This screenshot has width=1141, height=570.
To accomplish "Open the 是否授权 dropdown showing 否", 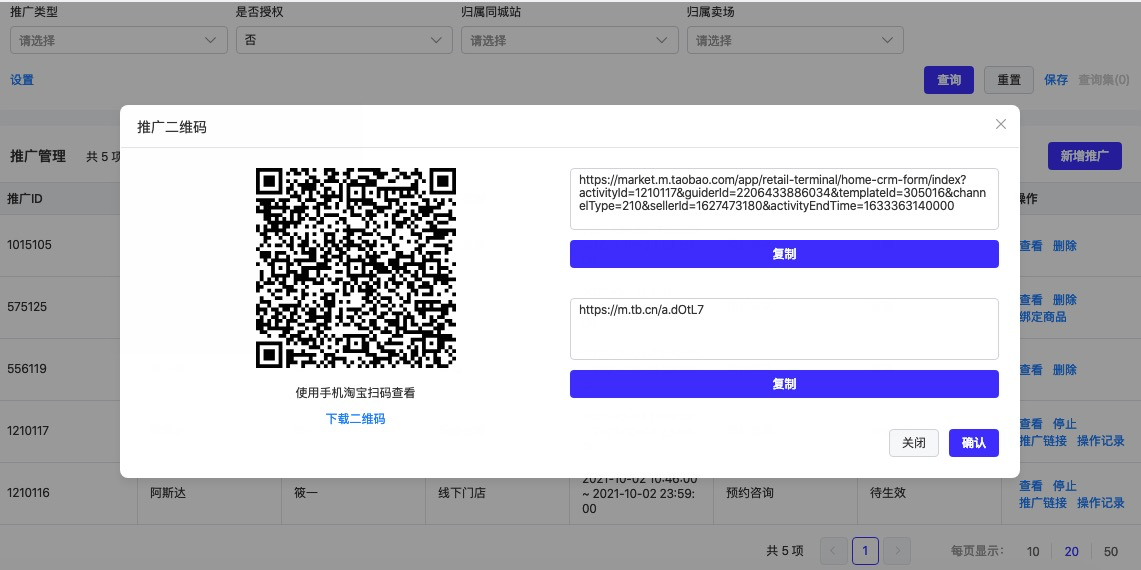I will point(344,40).
